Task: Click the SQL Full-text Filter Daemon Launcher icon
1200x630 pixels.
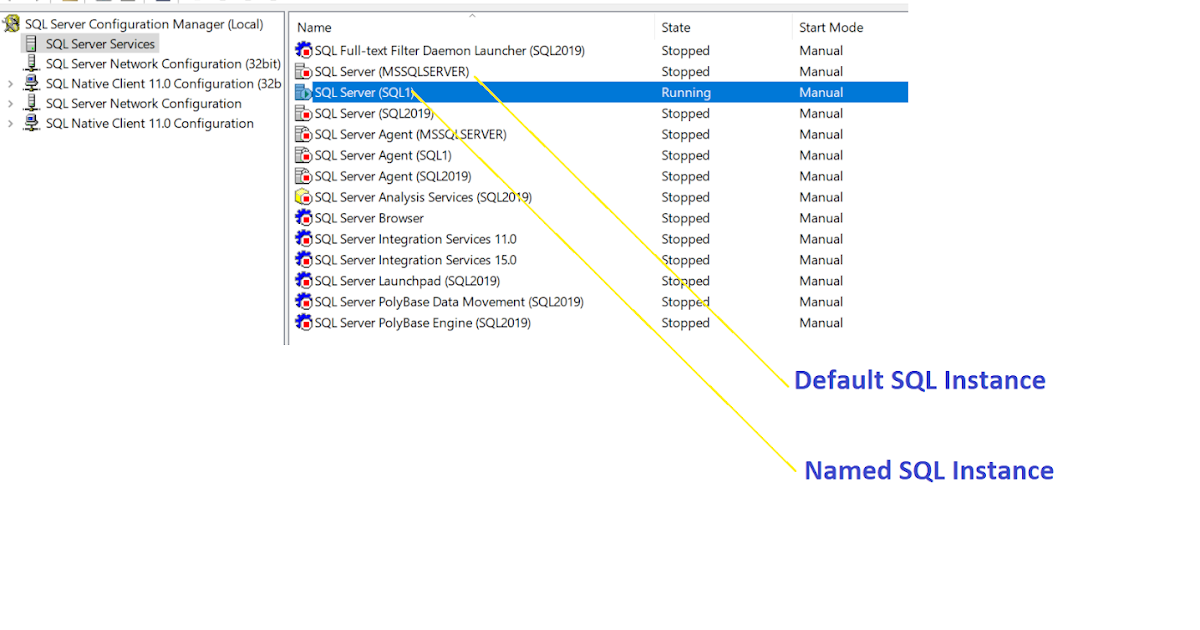Action: click(x=303, y=50)
